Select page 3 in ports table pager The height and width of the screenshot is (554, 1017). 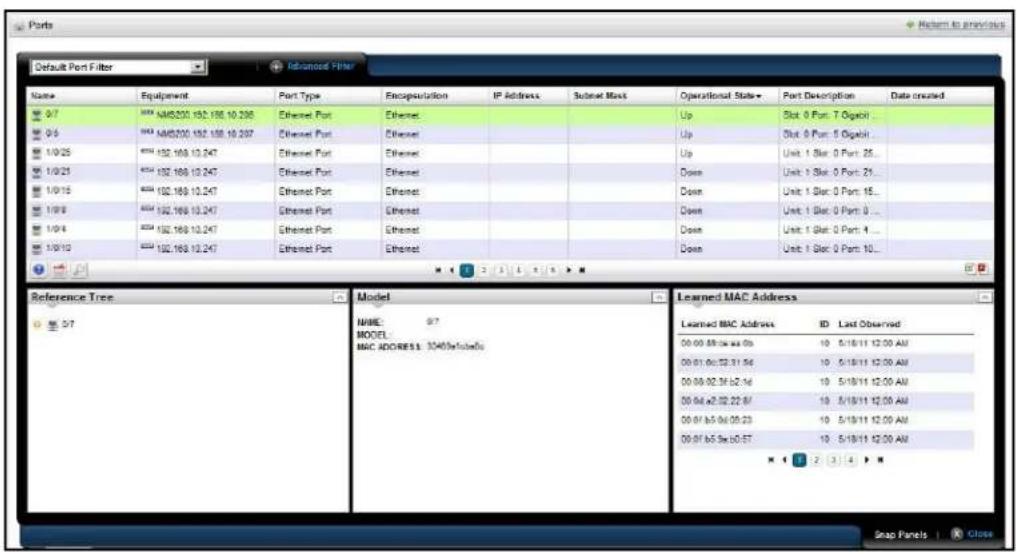click(501, 271)
